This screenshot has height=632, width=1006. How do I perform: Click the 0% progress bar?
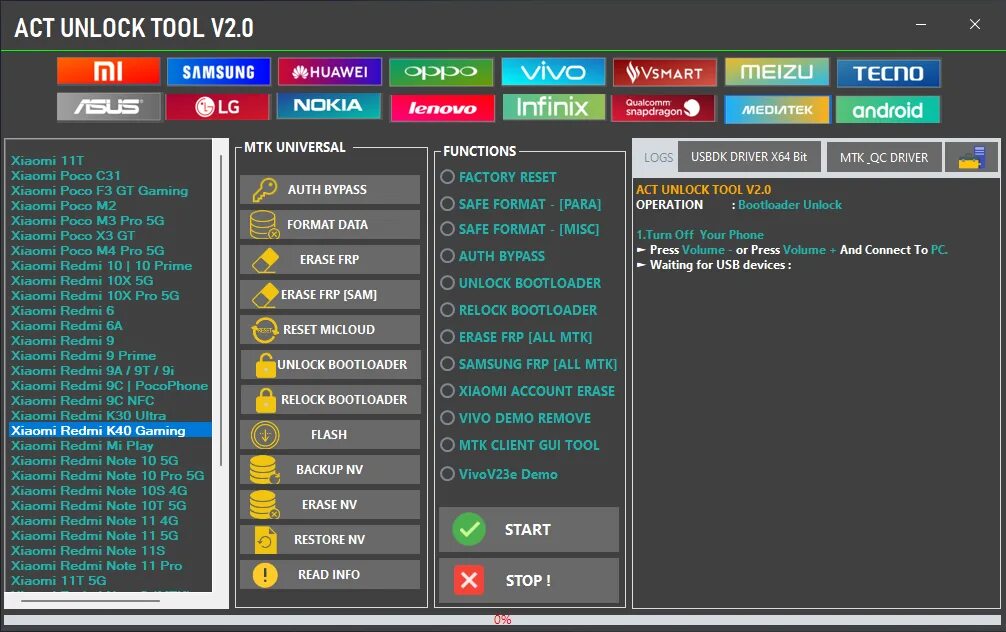click(x=502, y=620)
